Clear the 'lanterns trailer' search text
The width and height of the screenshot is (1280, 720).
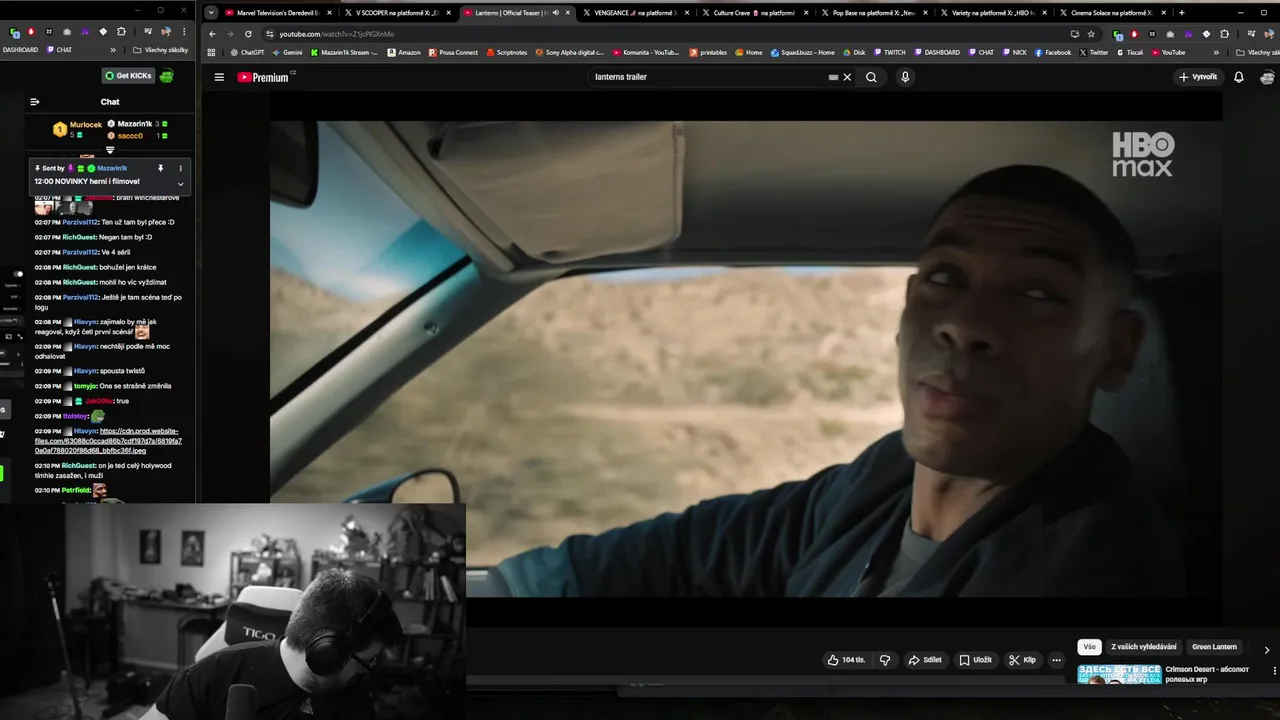pos(847,77)
